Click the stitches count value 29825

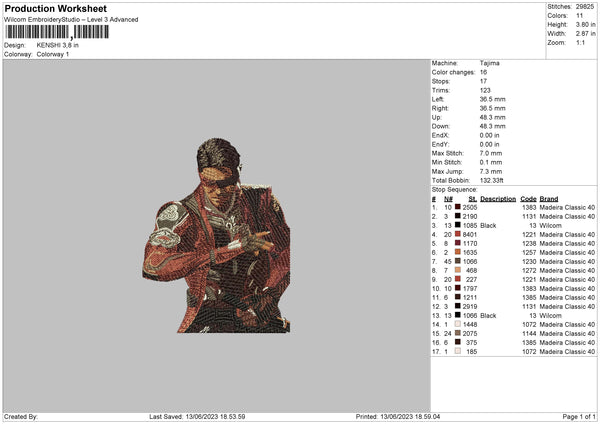585,7
